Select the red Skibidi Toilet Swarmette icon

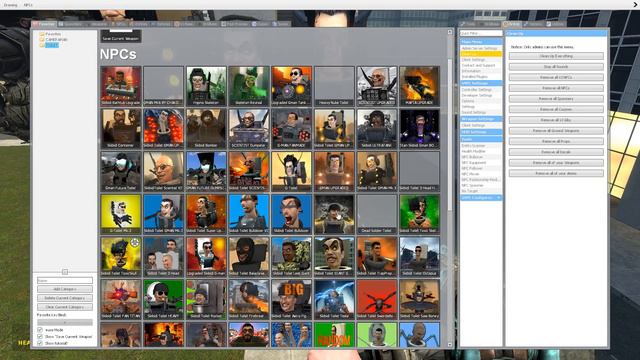(377, 299)
